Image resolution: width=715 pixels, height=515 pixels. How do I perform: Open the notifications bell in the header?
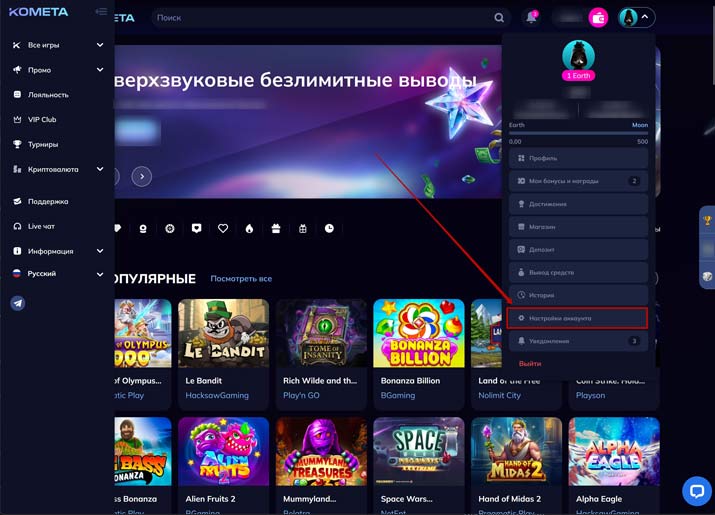[x=531, y=17]
